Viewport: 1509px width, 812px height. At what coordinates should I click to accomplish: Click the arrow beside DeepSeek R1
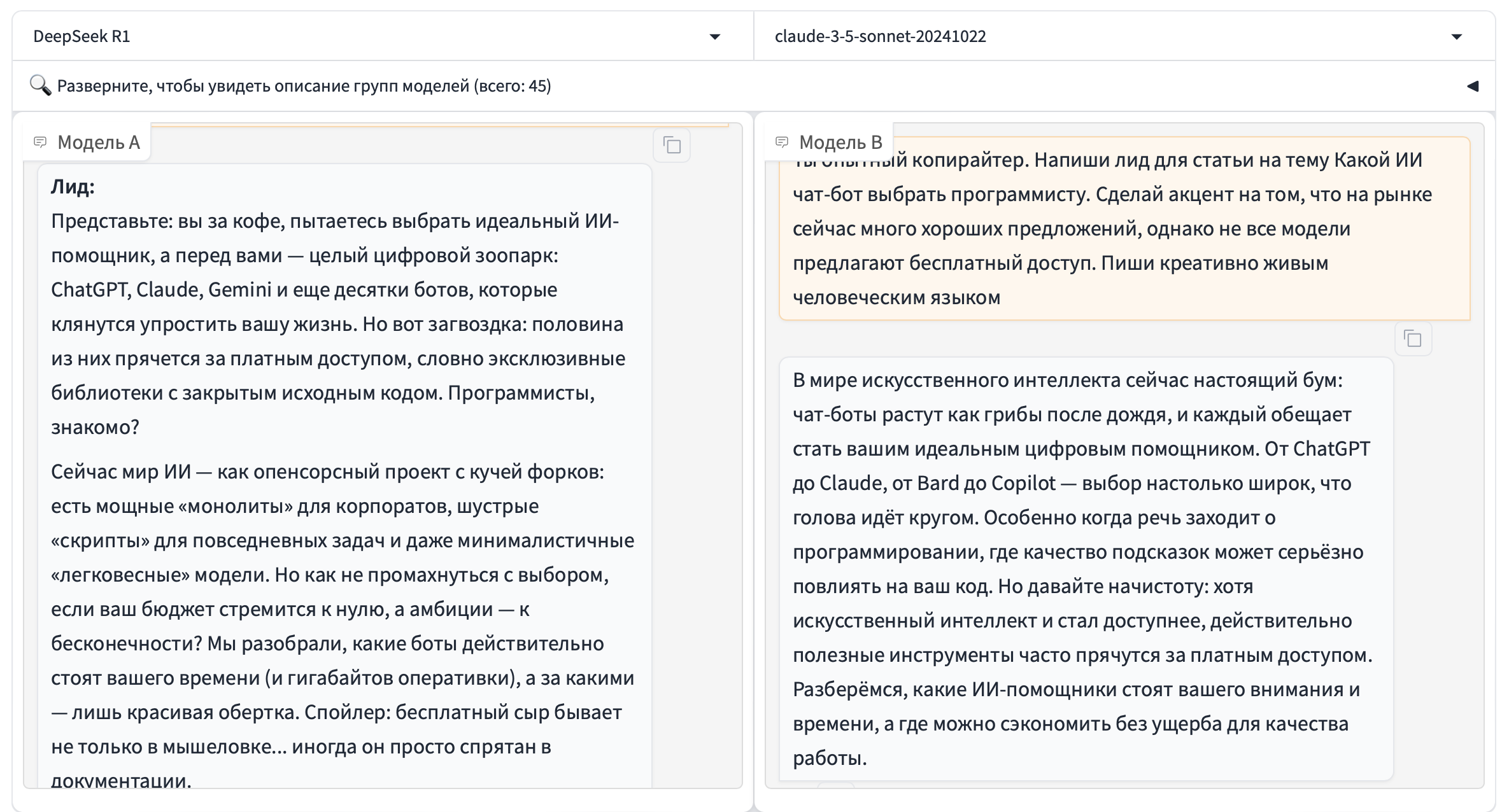point(715,37)
